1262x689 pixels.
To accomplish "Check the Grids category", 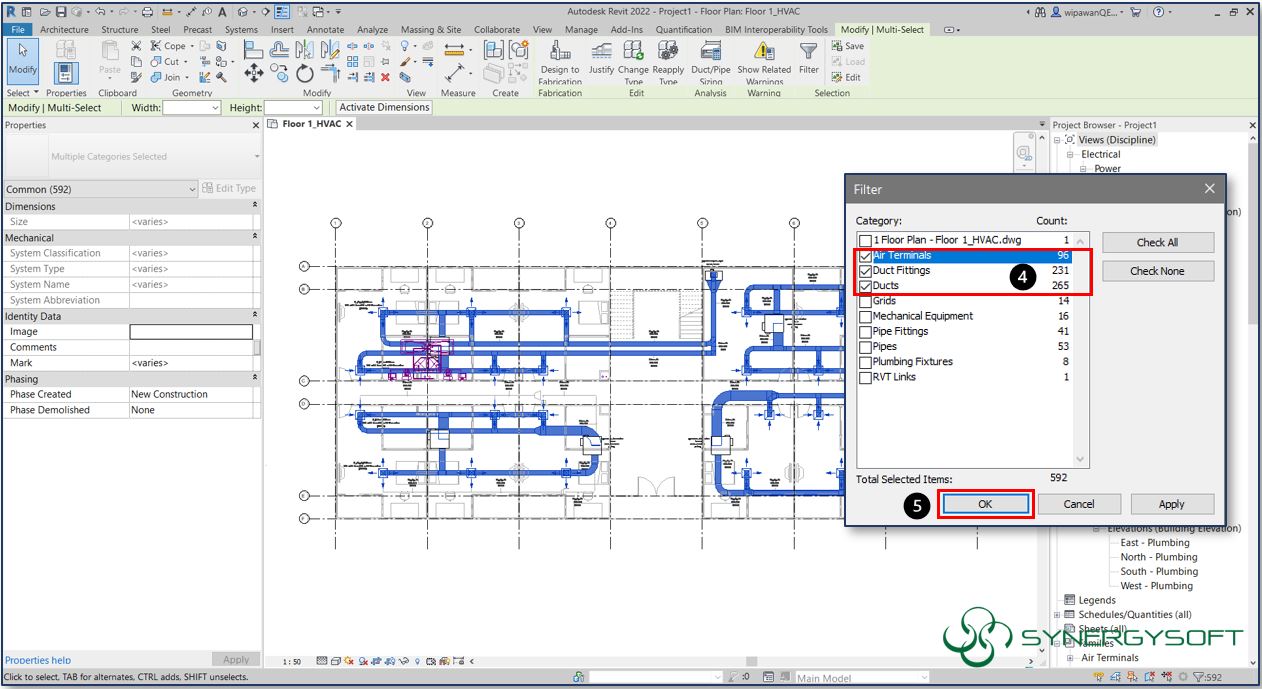I will pos(866,301).
